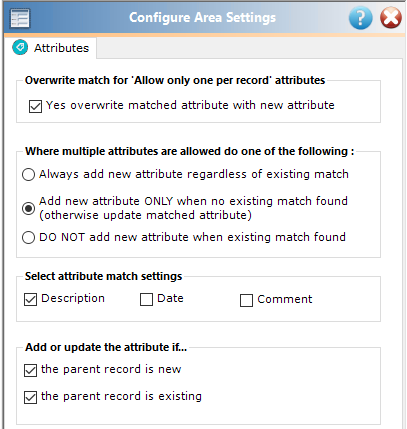Screen dimensions: 407x429
Task: Tick the Comment match checkbox
Action: 246,300
